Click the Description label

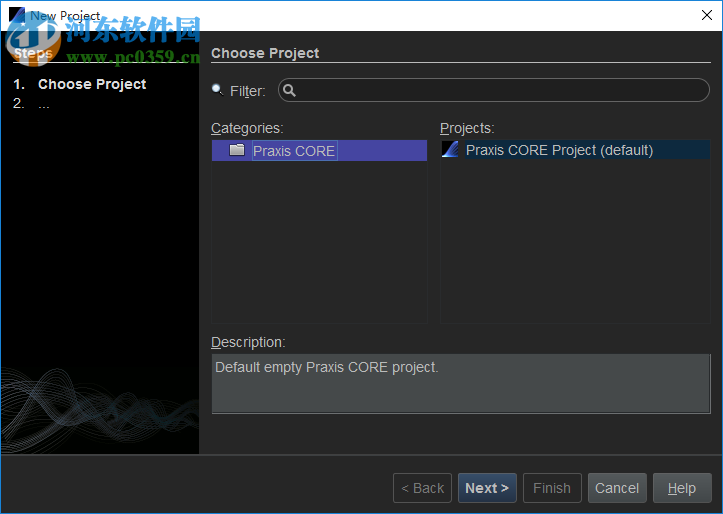(248, 343)
